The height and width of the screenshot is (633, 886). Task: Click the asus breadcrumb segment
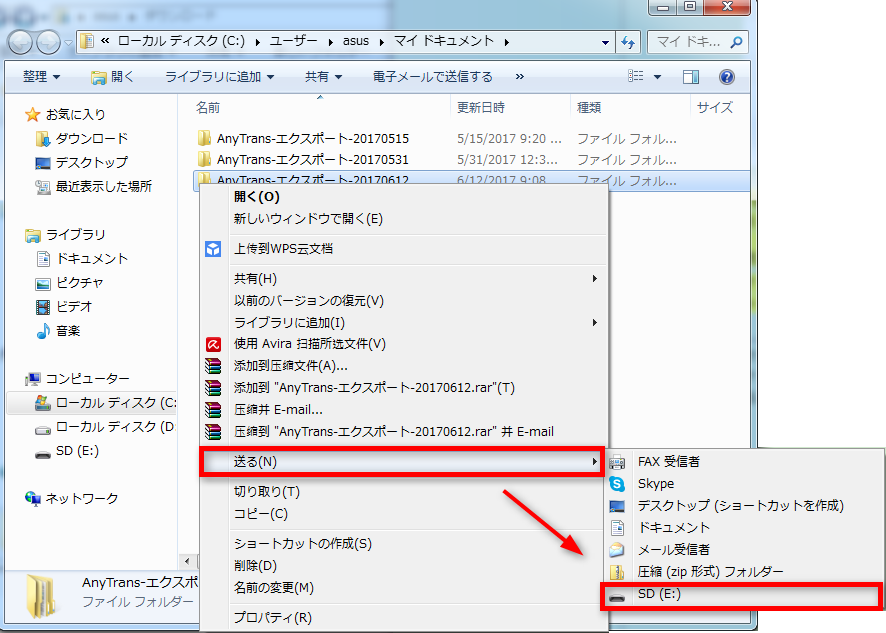356,41
